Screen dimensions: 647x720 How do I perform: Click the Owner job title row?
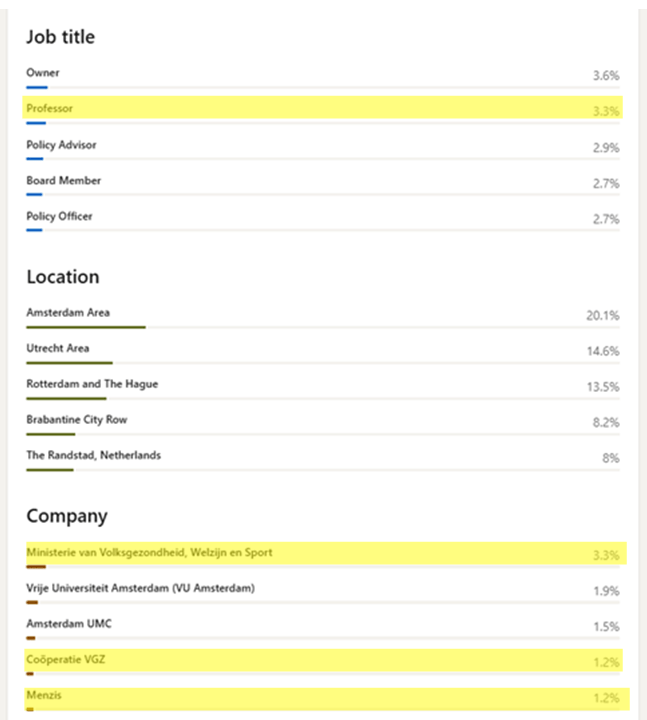pos(42,73)
